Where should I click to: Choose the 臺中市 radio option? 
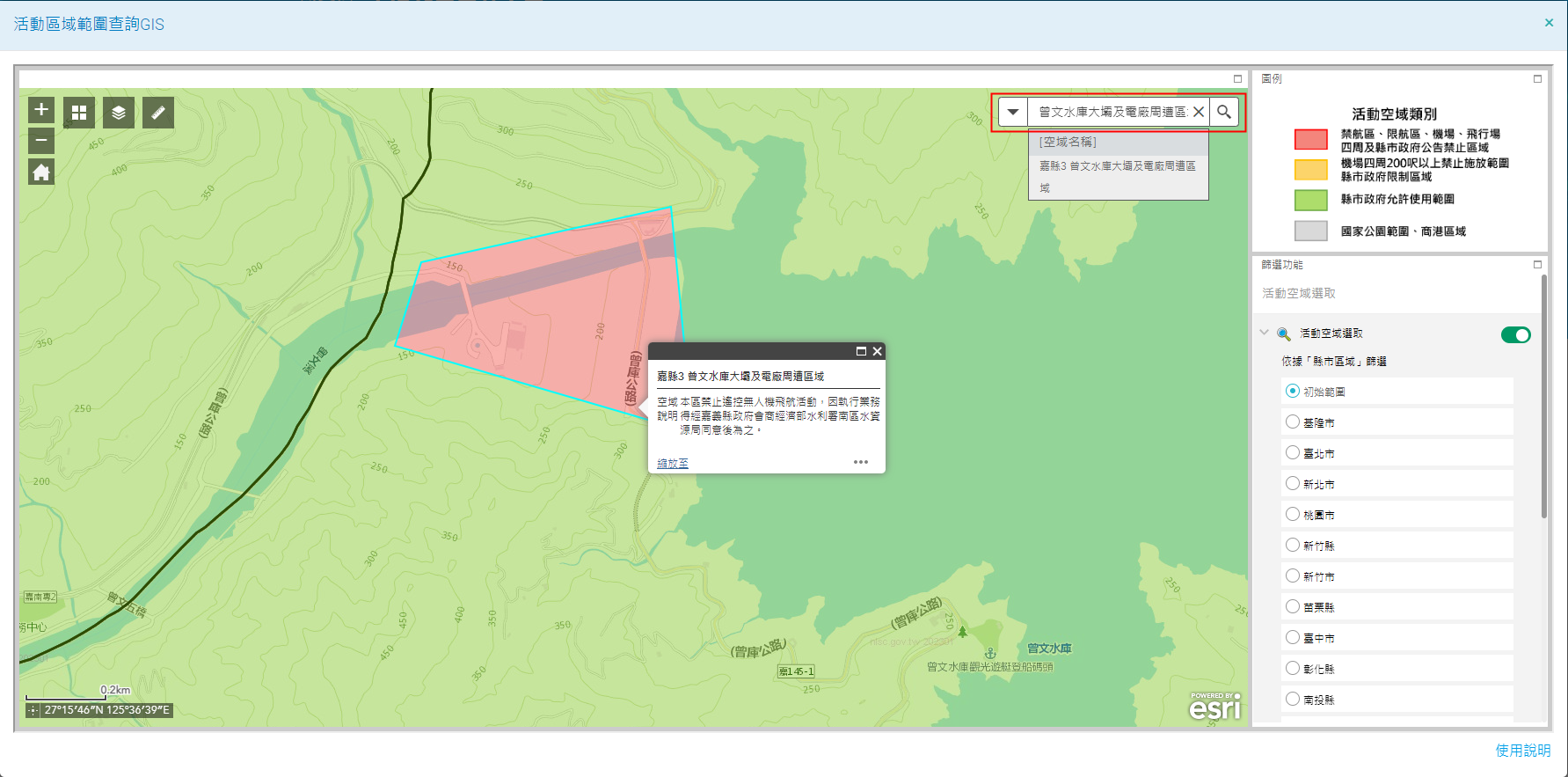(x=1293, y=638)
